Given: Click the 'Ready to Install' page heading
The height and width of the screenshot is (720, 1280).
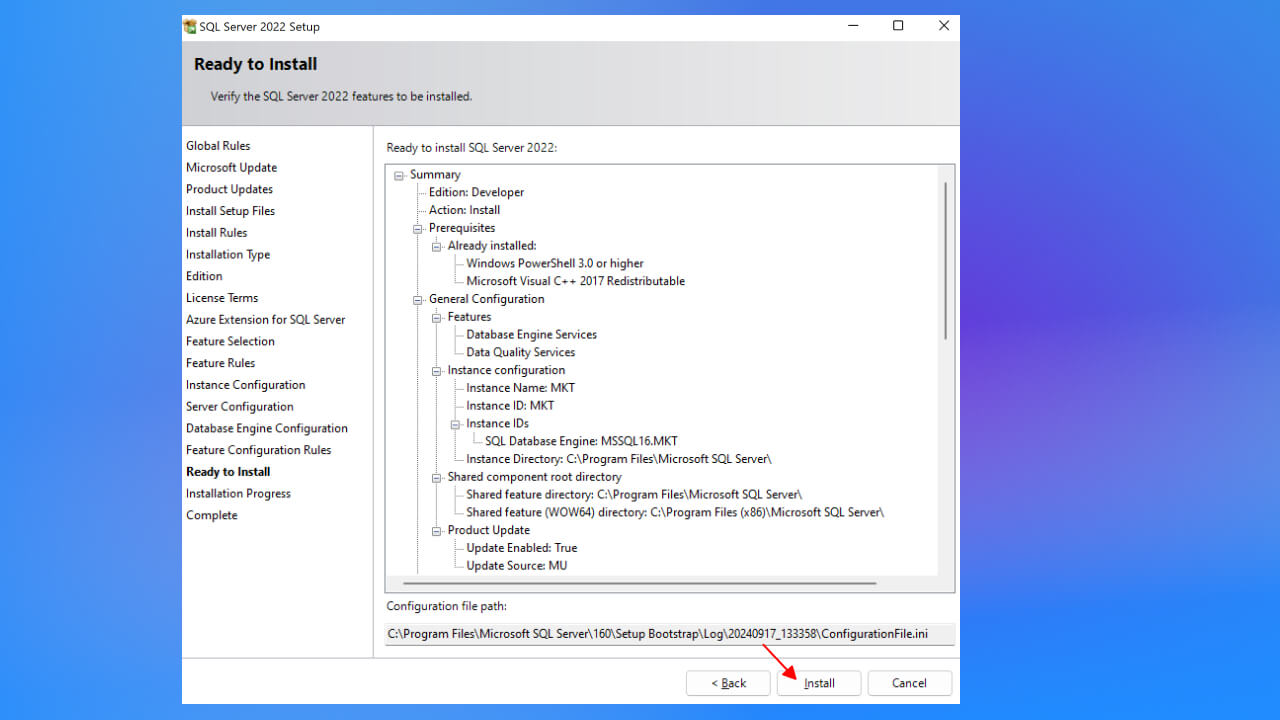Looking at the screenshot, I should 255,64.
